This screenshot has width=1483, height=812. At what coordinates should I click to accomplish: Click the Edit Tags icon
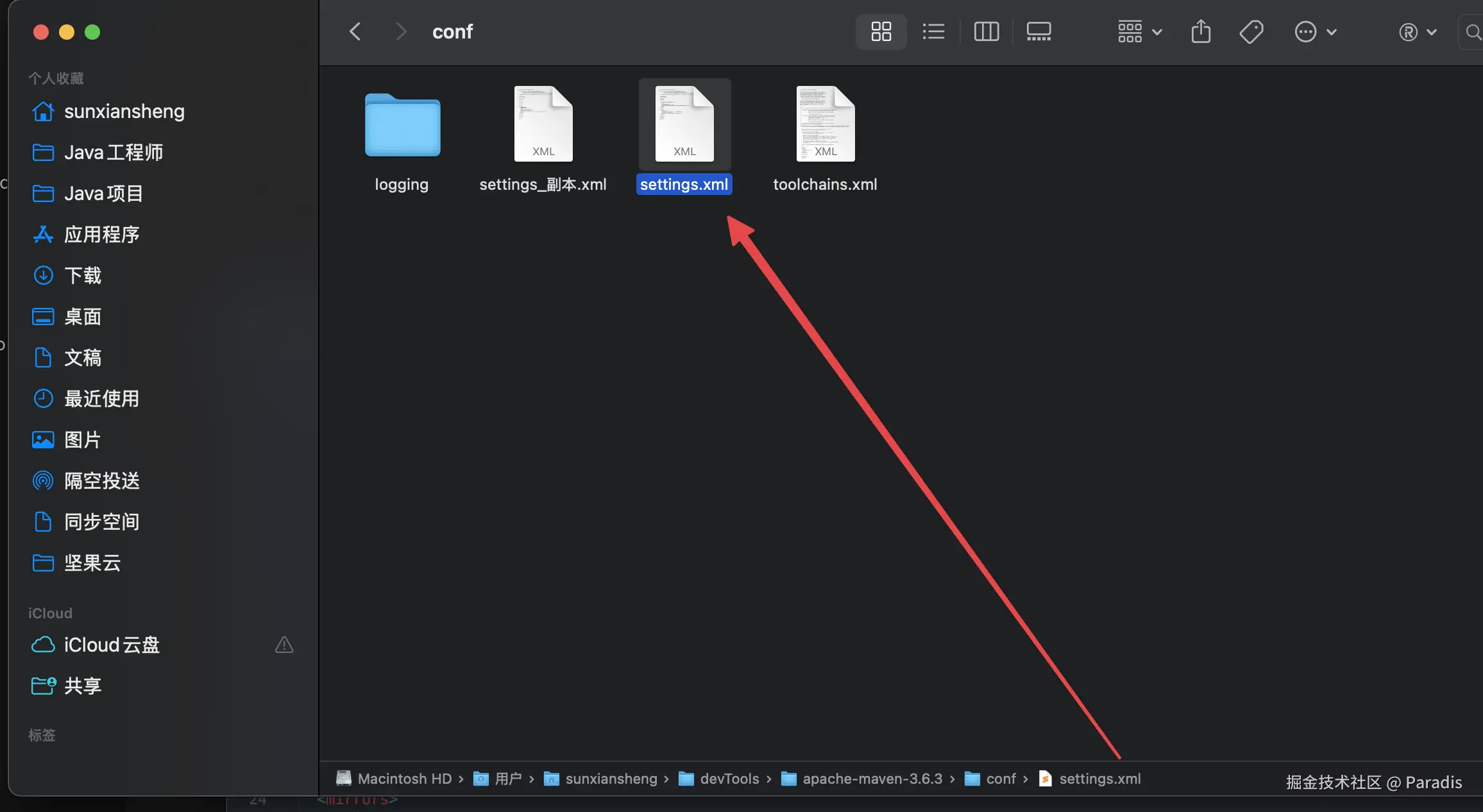pyautogui.click(x=1251, y=31)
